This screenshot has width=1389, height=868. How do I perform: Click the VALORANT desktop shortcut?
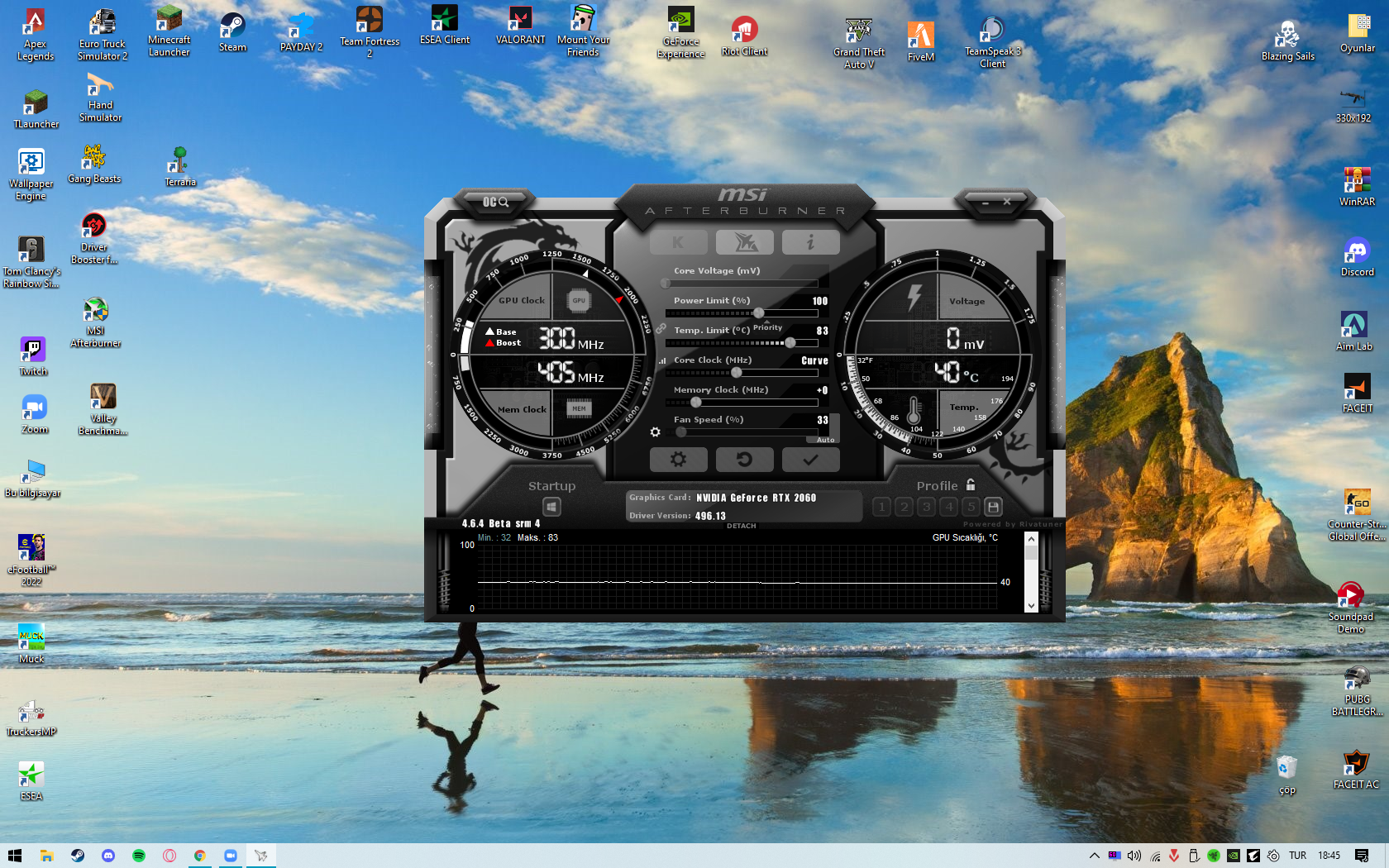point(520,26)
